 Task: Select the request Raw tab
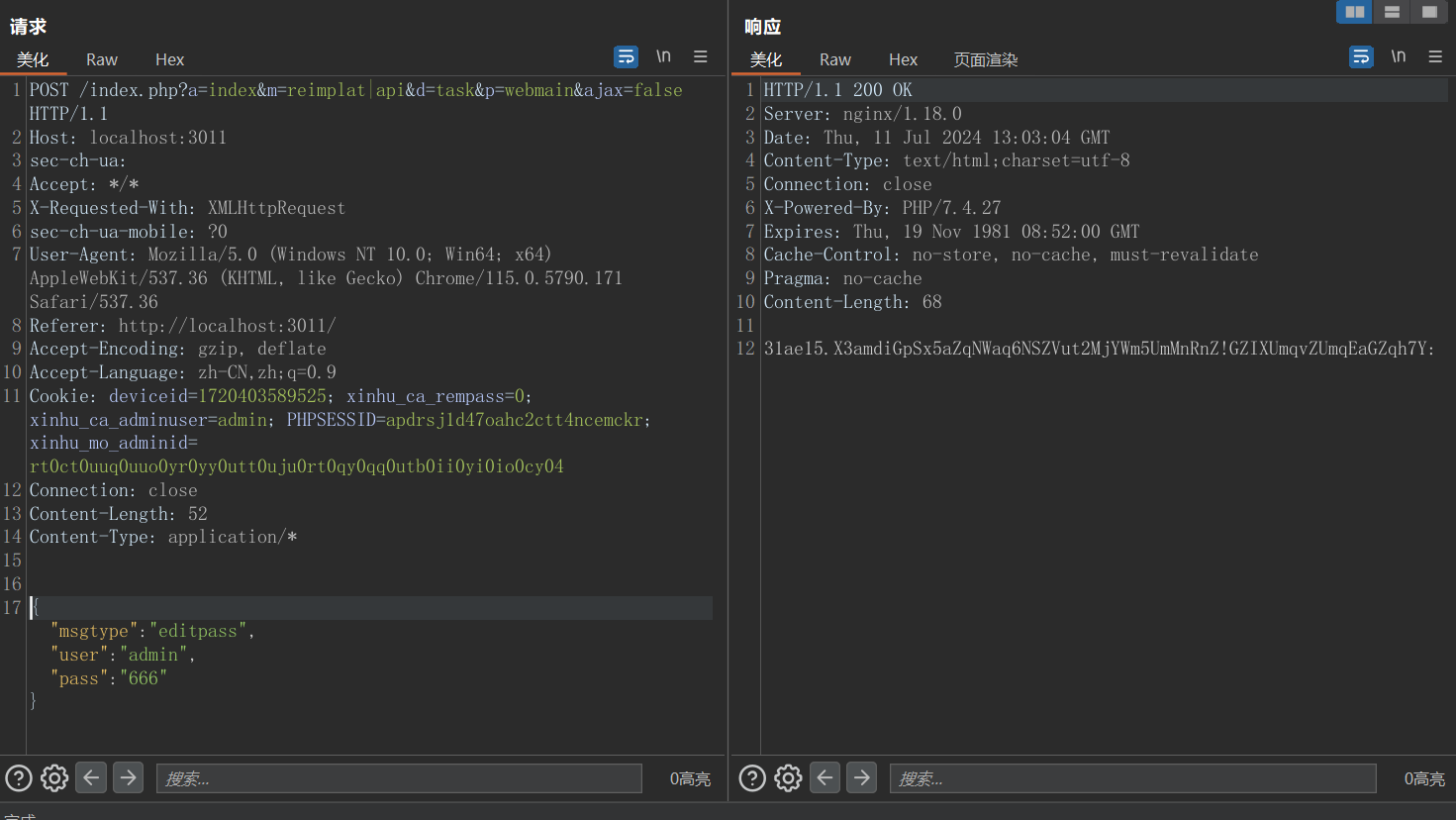102,59
